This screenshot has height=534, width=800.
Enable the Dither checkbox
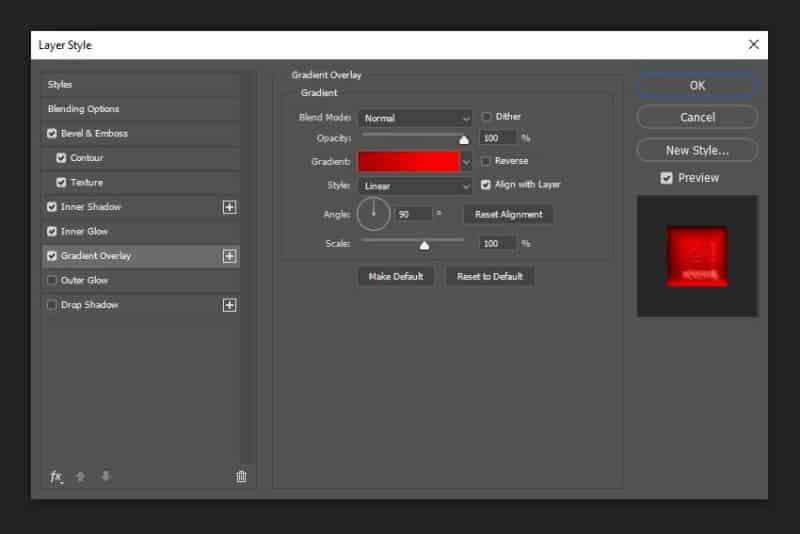click(486, 117)
